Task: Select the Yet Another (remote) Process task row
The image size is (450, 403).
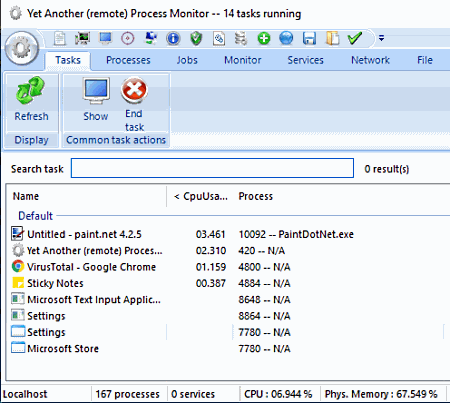Action: click(x=95, y=251)
